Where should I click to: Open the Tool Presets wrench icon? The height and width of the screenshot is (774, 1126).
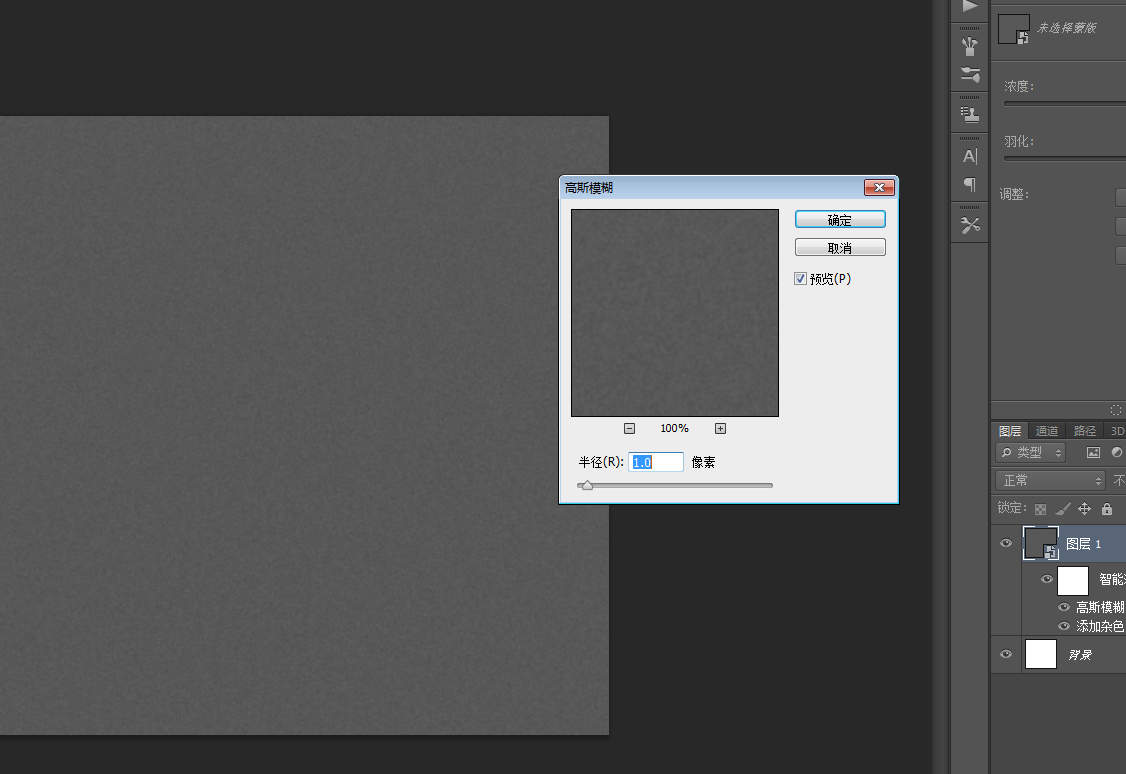[x=969, y=225]
